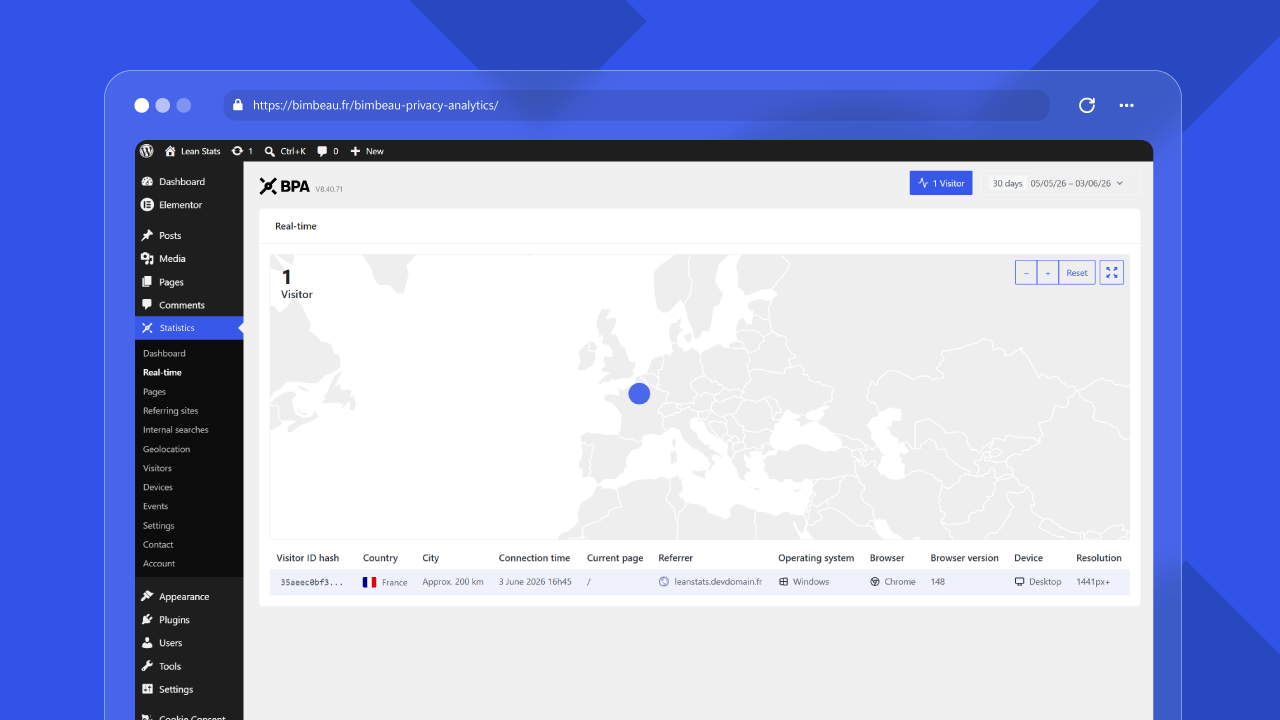Click the France flag icon
Image resolution: width=1280 pixels, height=720 pixels.
(x=370, y=582)
